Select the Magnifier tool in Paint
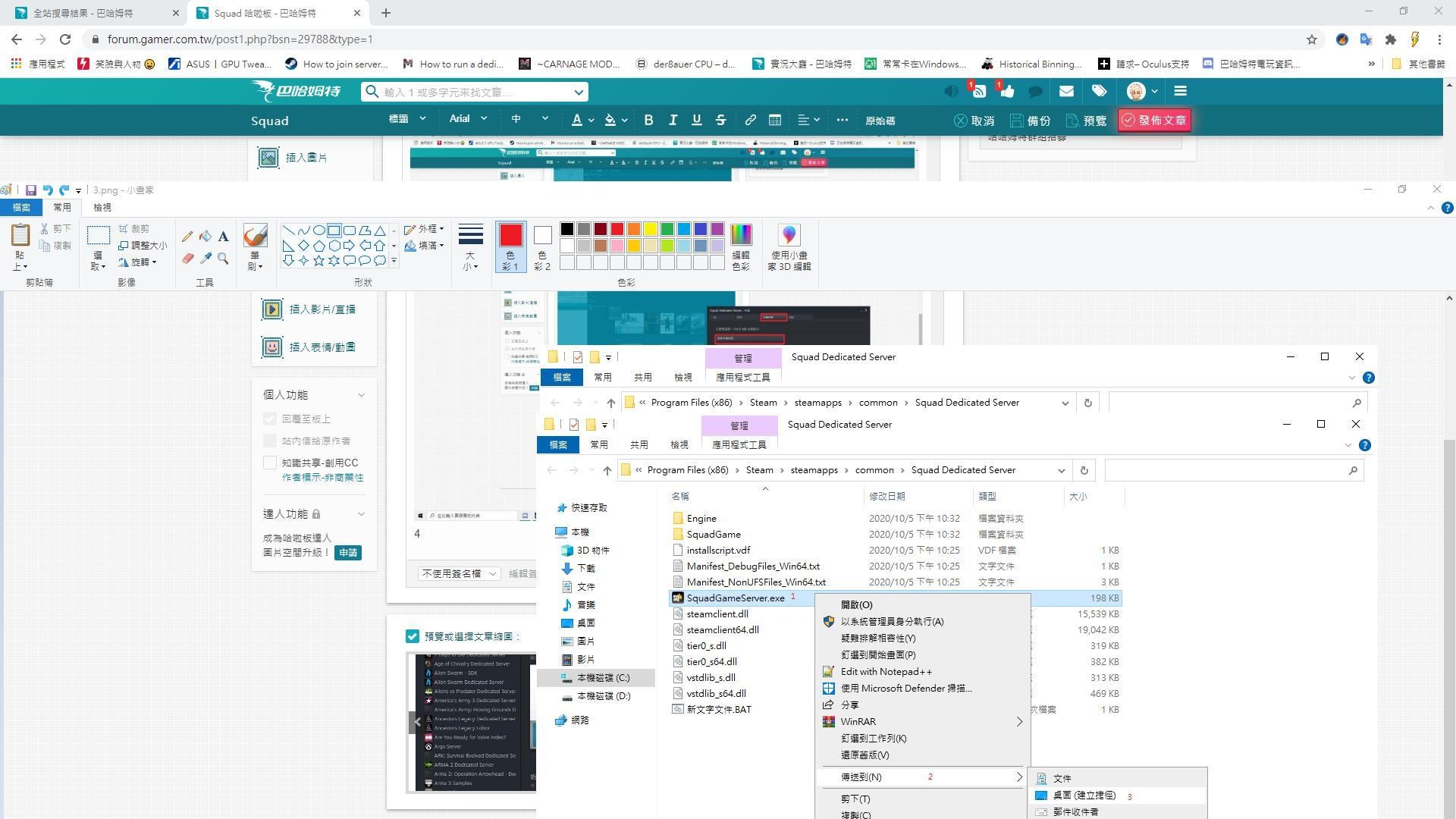This screenshot has height=819, width=1456. pyautogui.click(x=223, y=259)
